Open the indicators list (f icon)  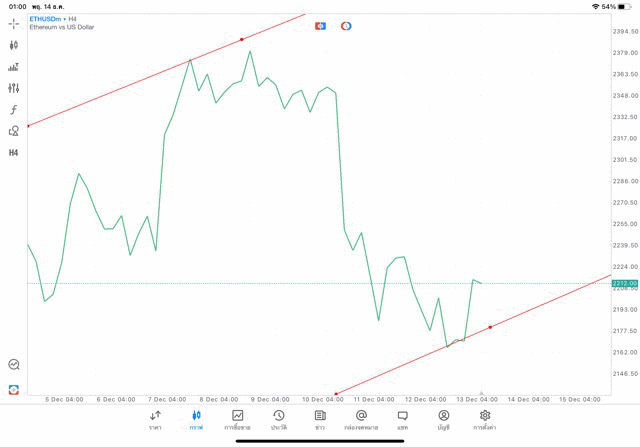point(14,110)
